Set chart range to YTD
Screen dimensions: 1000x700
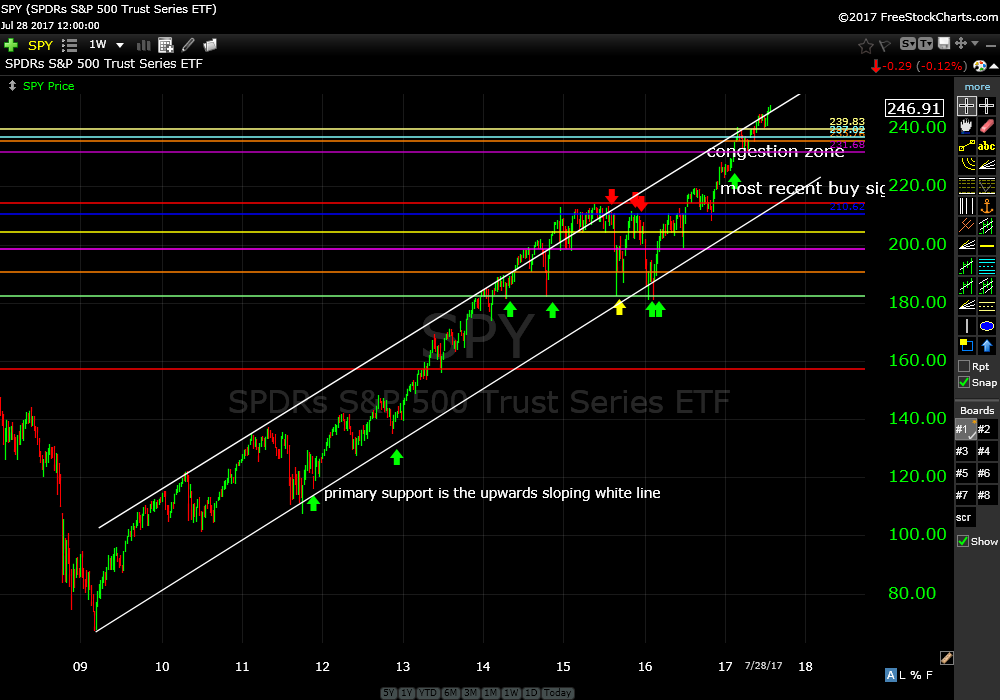click(427, 693)
